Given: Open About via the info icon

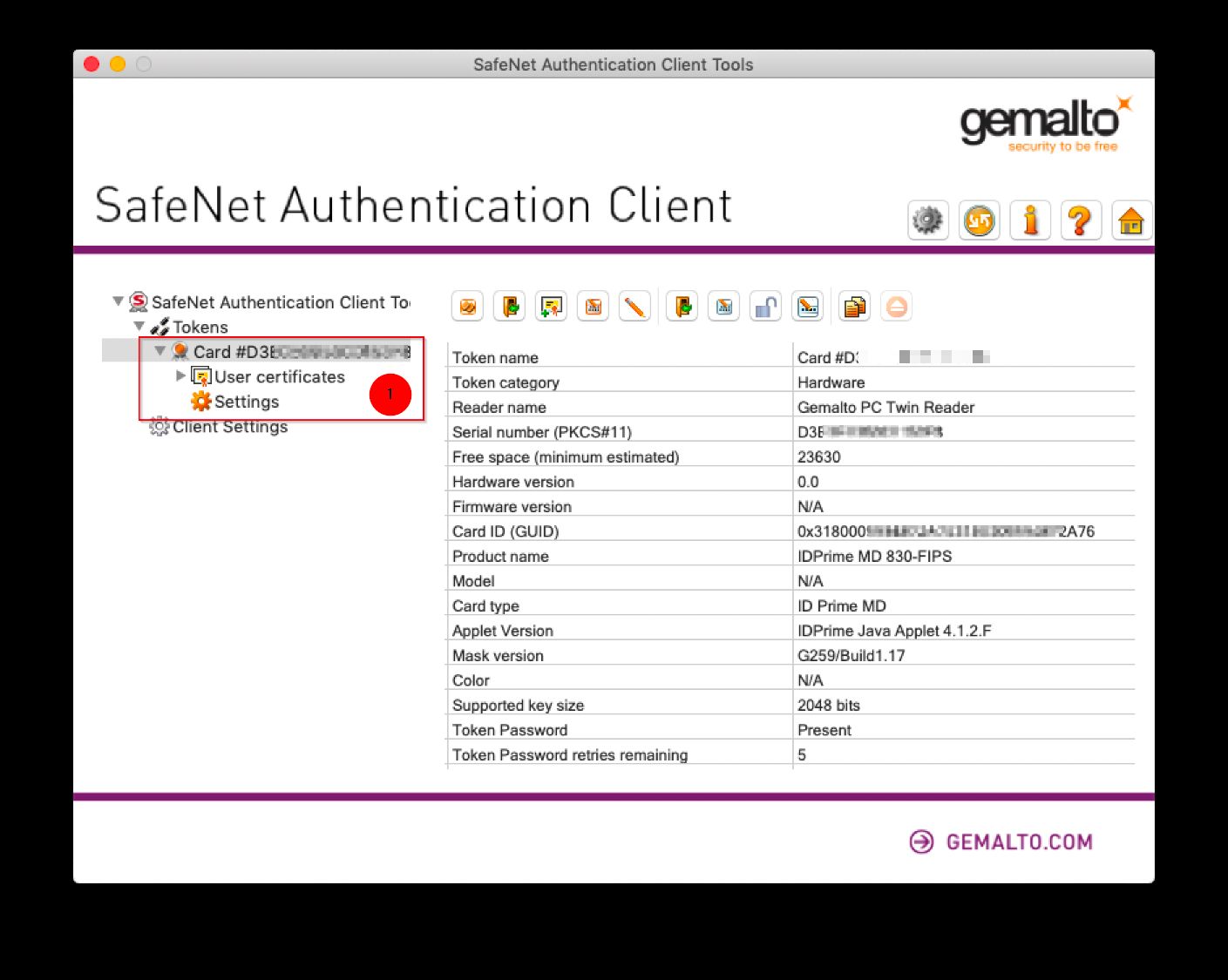Looking at the screenshot, I should coord(1030,220).
